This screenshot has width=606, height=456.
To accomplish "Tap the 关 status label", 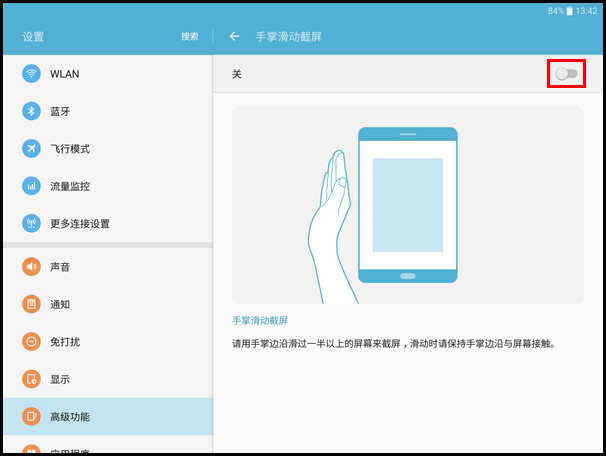I will coord(237,74).
